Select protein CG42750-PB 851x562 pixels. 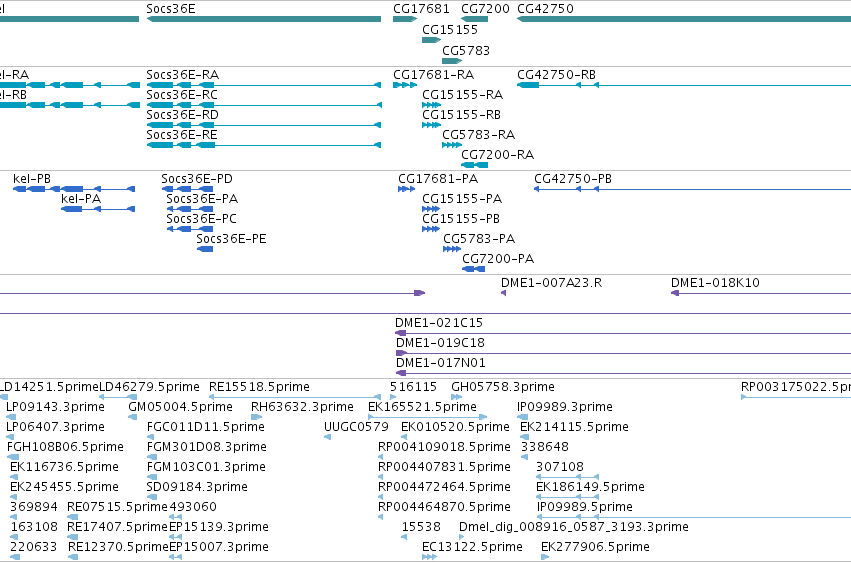[573, 179]
